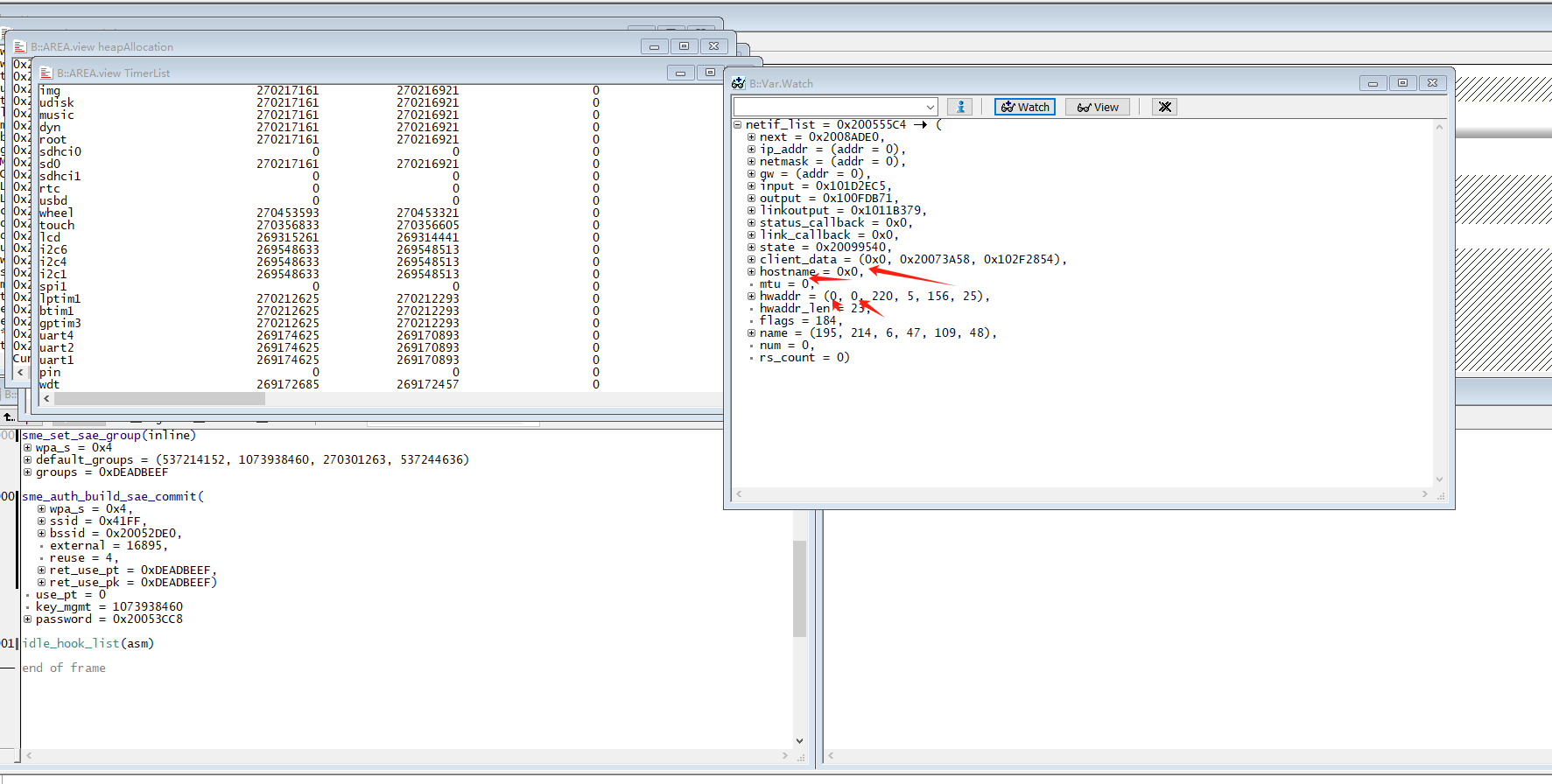Click the View button in Var.Watch

pyautogui.click(x=1098, y=107)
